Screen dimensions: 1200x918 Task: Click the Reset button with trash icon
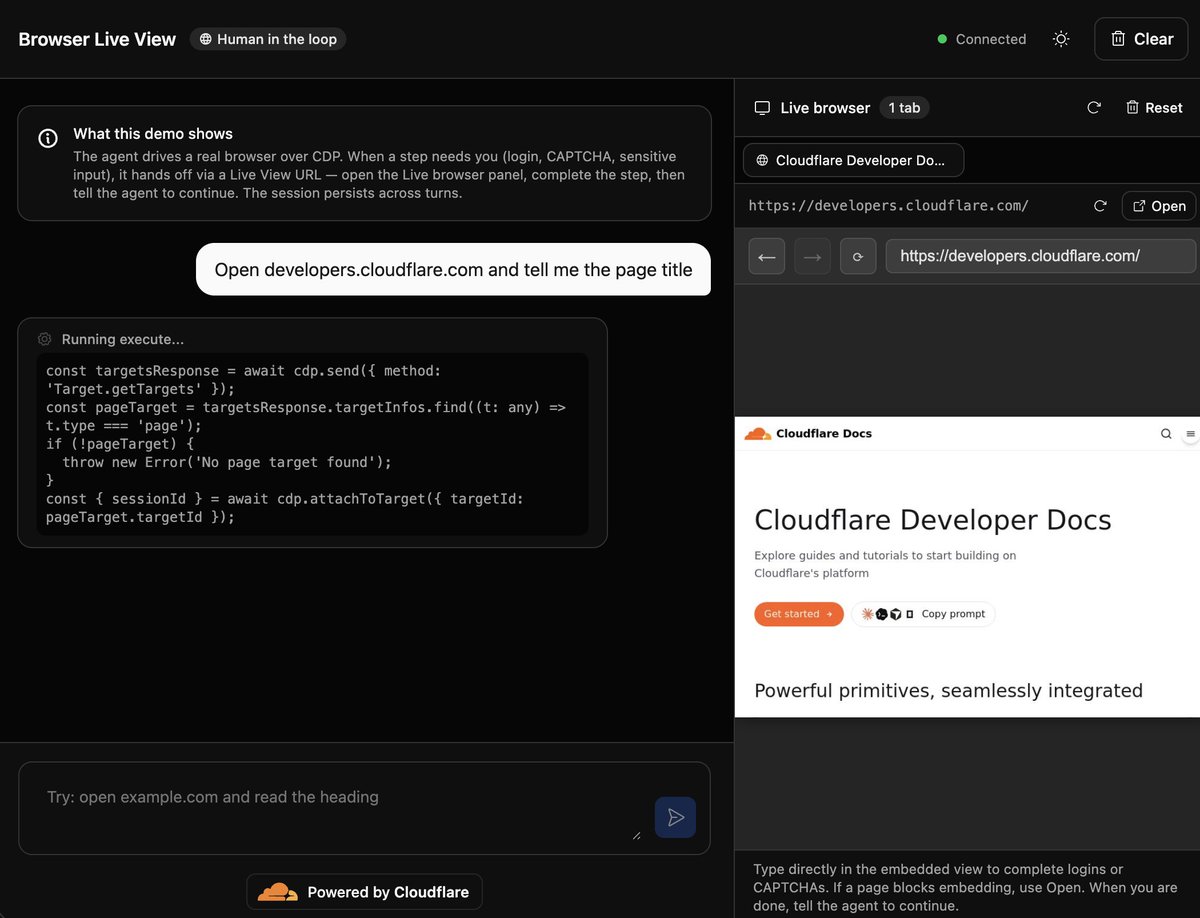[1154, 107]
